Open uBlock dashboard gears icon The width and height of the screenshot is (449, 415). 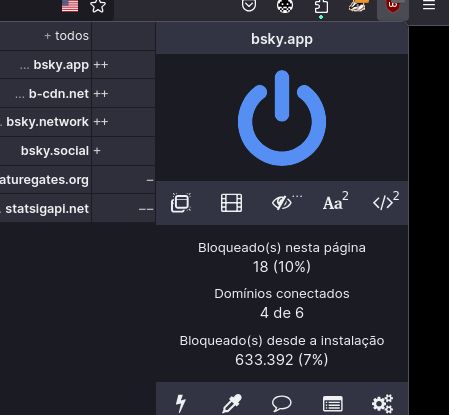(383, 403)
